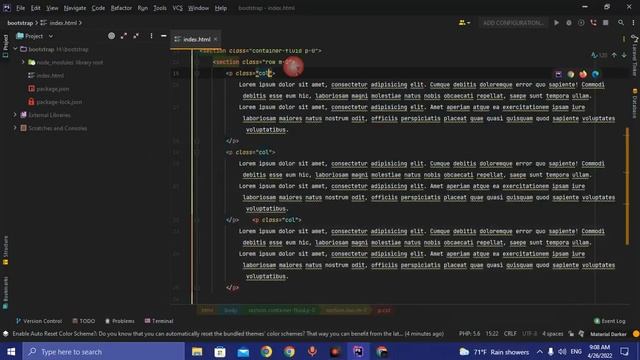Expand Scratches and Consoles node
The image size is (640, 360).
pos(15,128)
